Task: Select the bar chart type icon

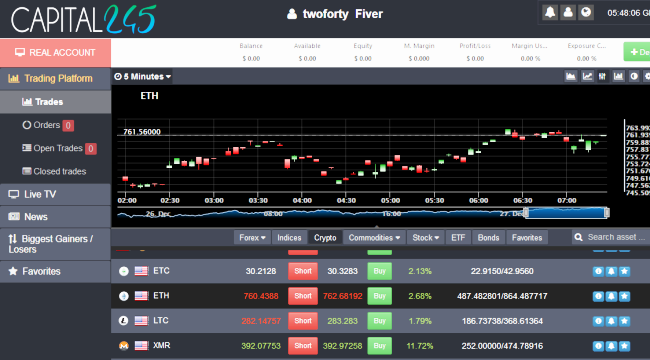Action: pos(618,76)
